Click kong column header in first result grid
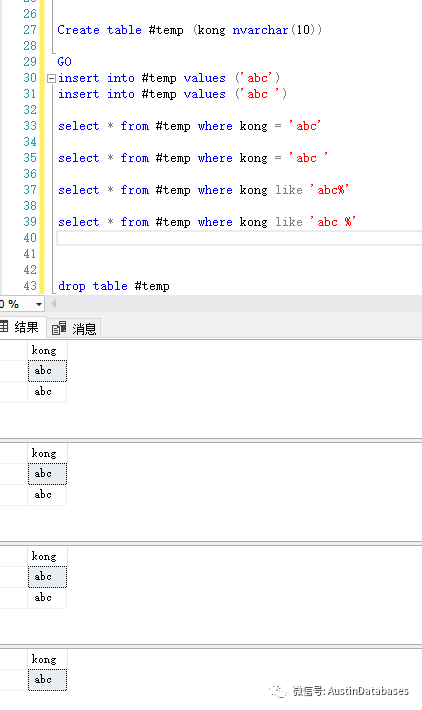422x710 pixels. click(x=47, y=350)
